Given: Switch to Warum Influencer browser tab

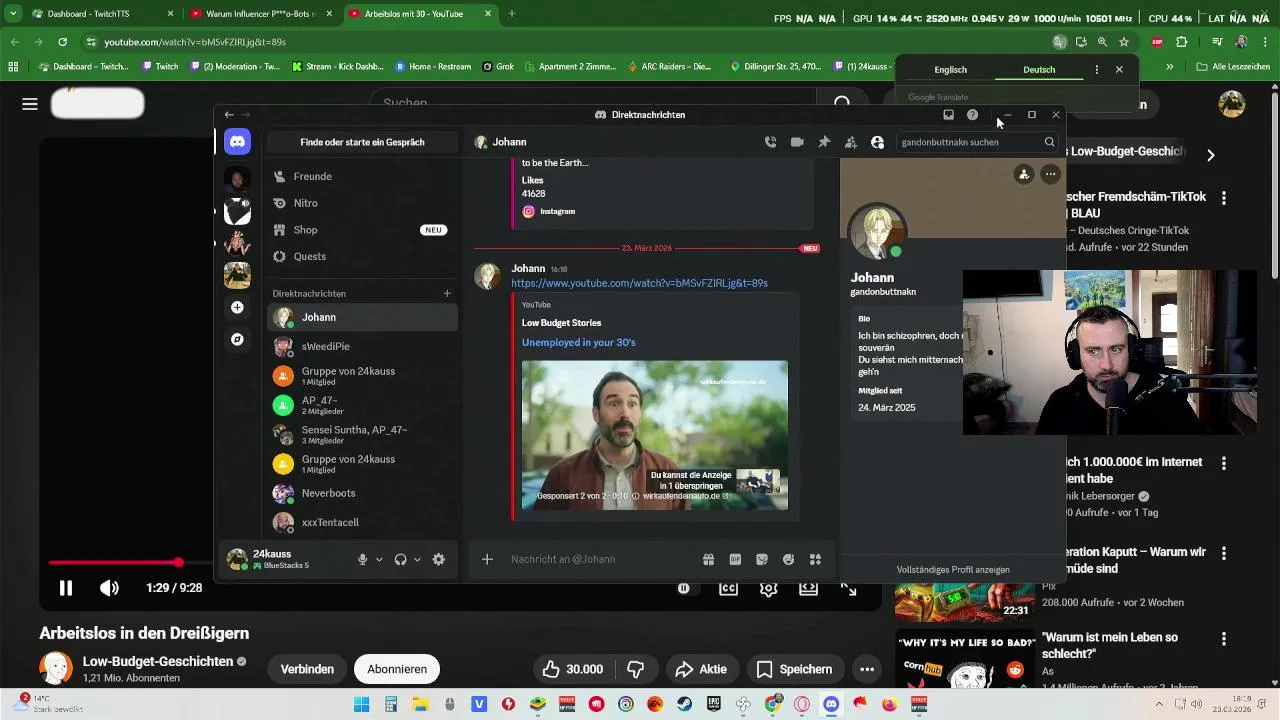Looking at the screenshot, I should click(x=260, y=14).
